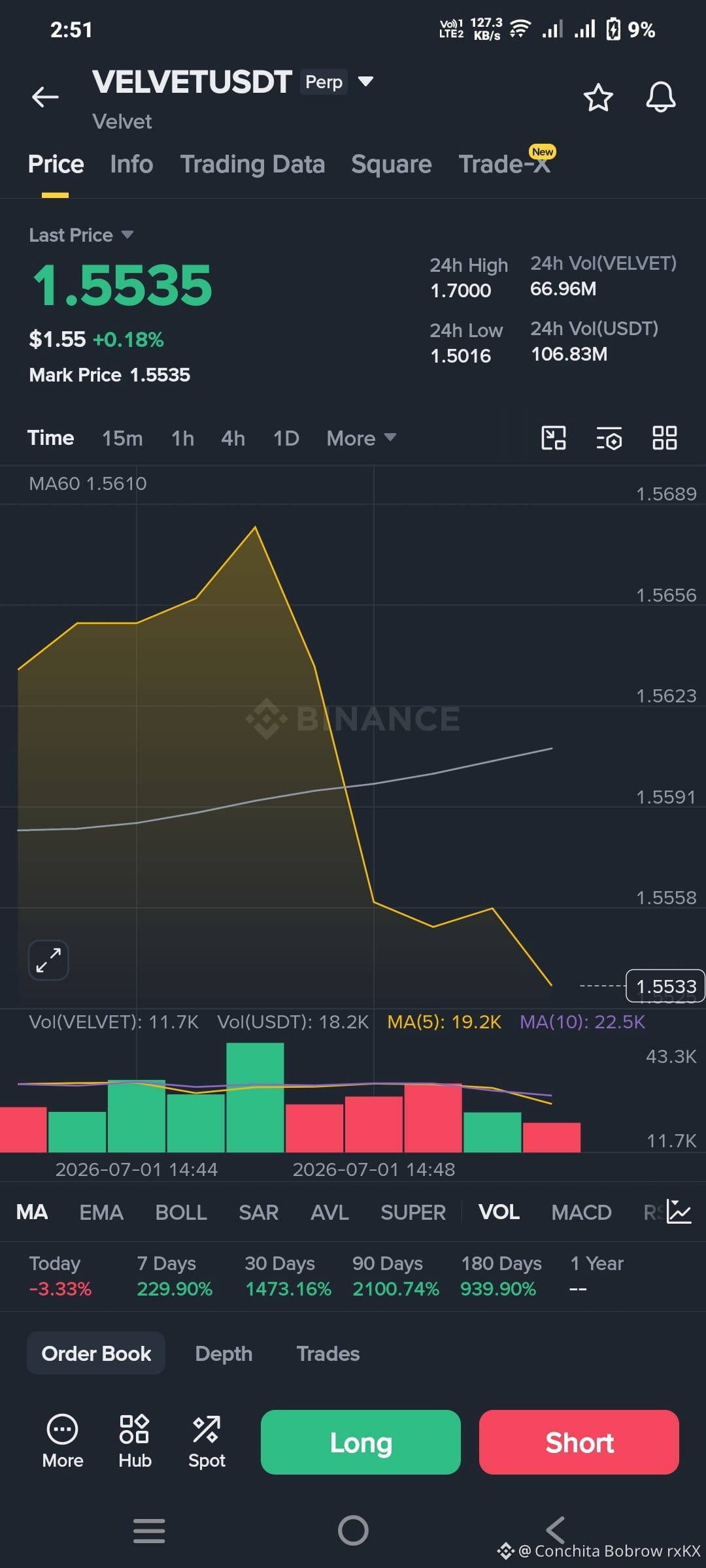Select the 15m interval
This screenshot has width=706, height=1568.
coord(122,438)
